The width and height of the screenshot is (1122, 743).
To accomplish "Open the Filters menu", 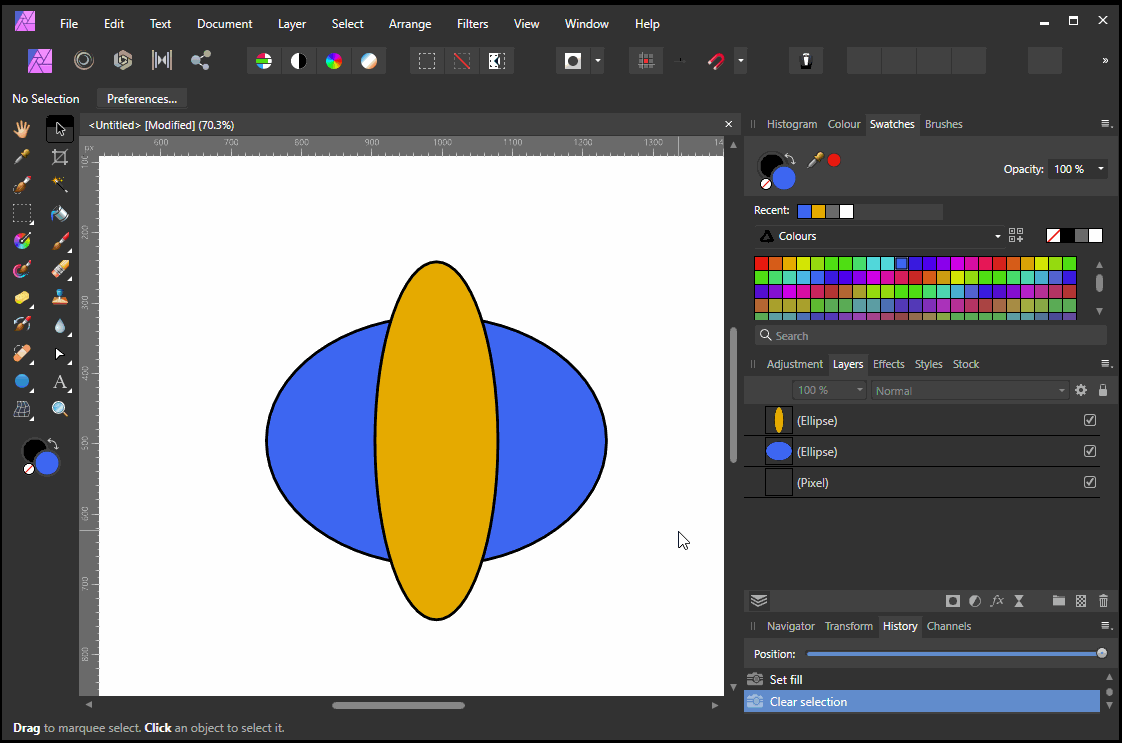I will (472, 24).
